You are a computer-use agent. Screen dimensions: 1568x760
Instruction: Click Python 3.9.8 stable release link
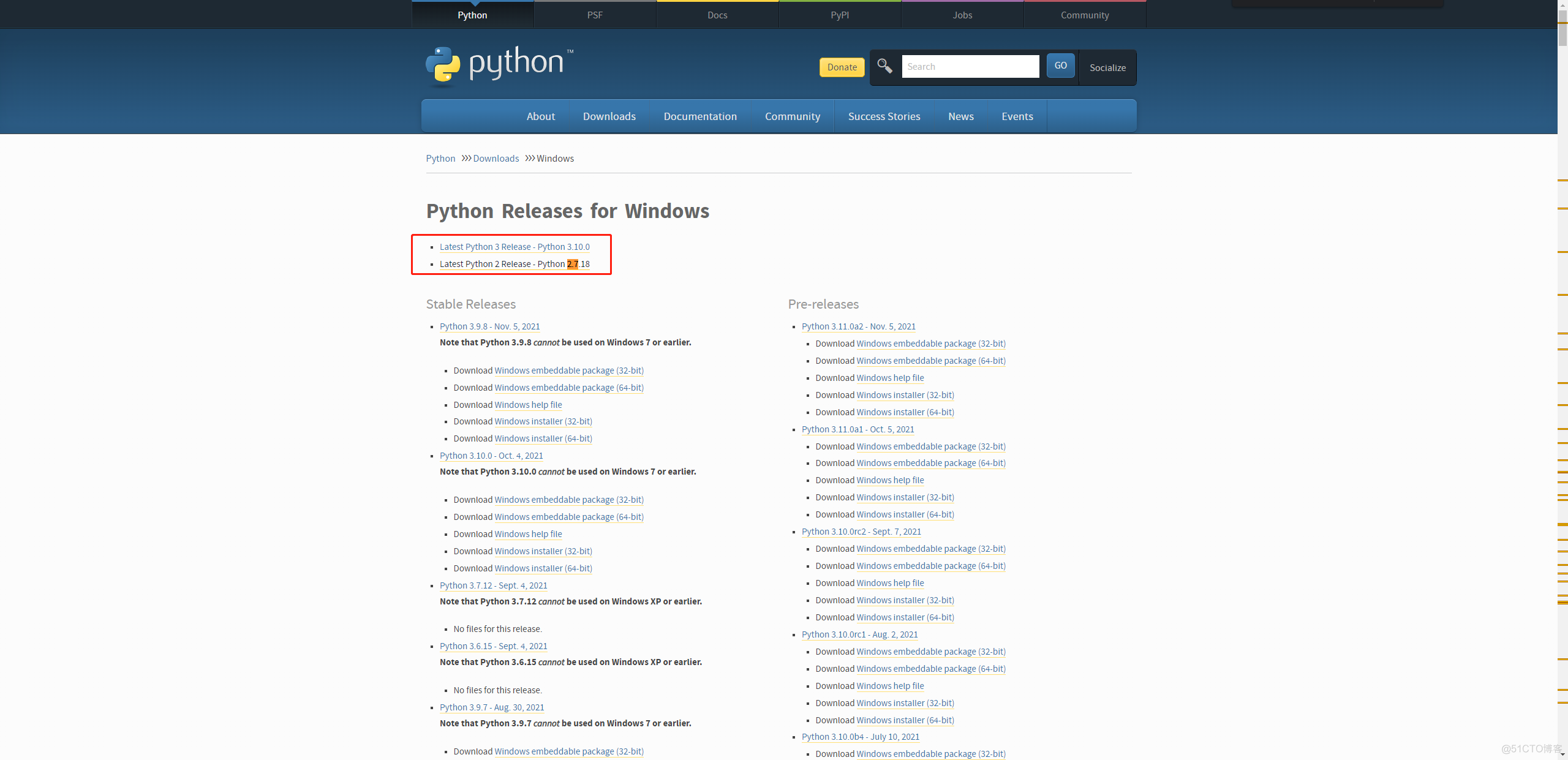point(489,326)
